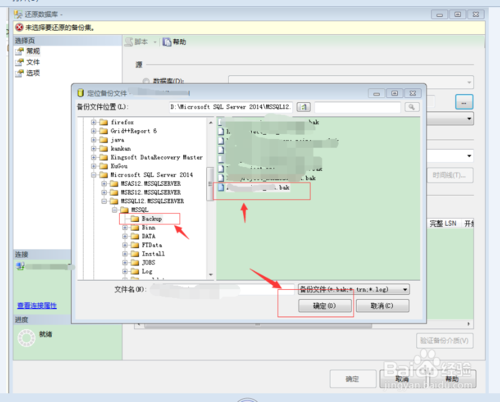Click the error icon in the warning banner
This screenshot has height=402, width=500.
pos(19,27)
